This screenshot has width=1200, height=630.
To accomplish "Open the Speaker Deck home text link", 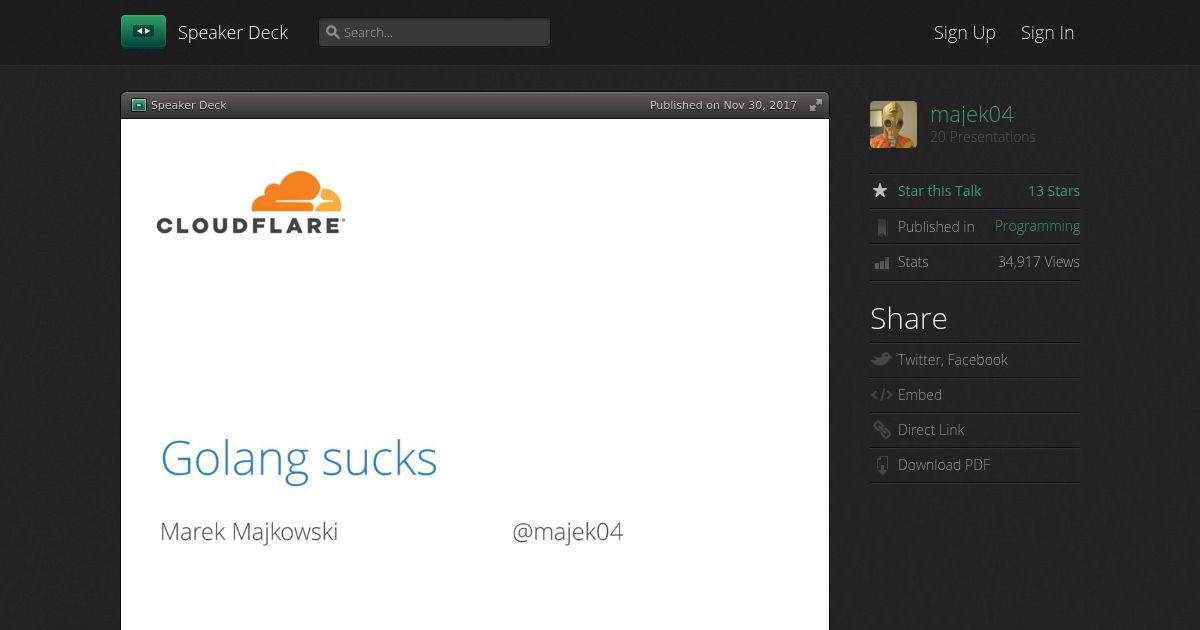I will [x=233, y=32].
